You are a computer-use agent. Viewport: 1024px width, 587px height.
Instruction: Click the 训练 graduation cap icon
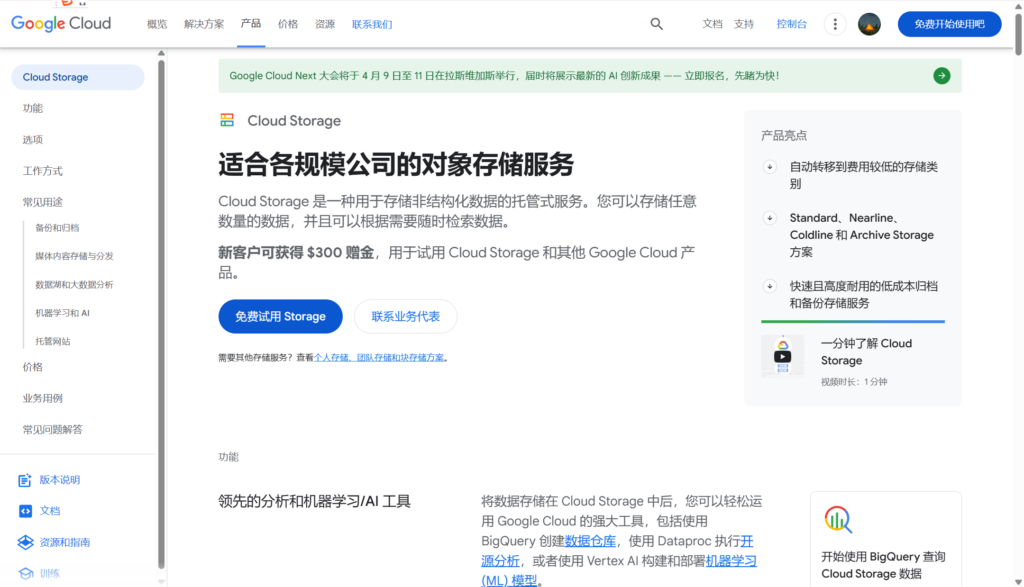pyautogui.click(x=25, y=573)
